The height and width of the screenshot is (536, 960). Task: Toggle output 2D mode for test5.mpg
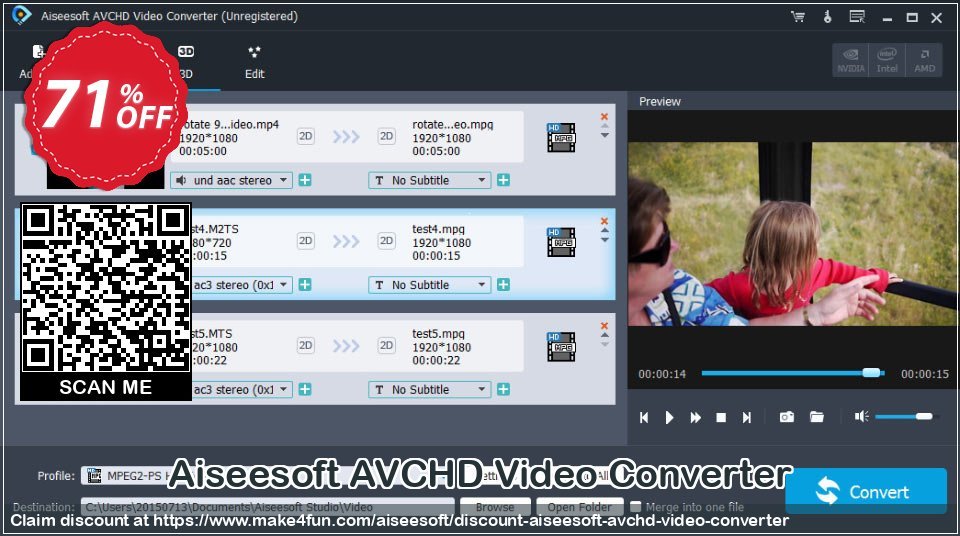point(386,345)
